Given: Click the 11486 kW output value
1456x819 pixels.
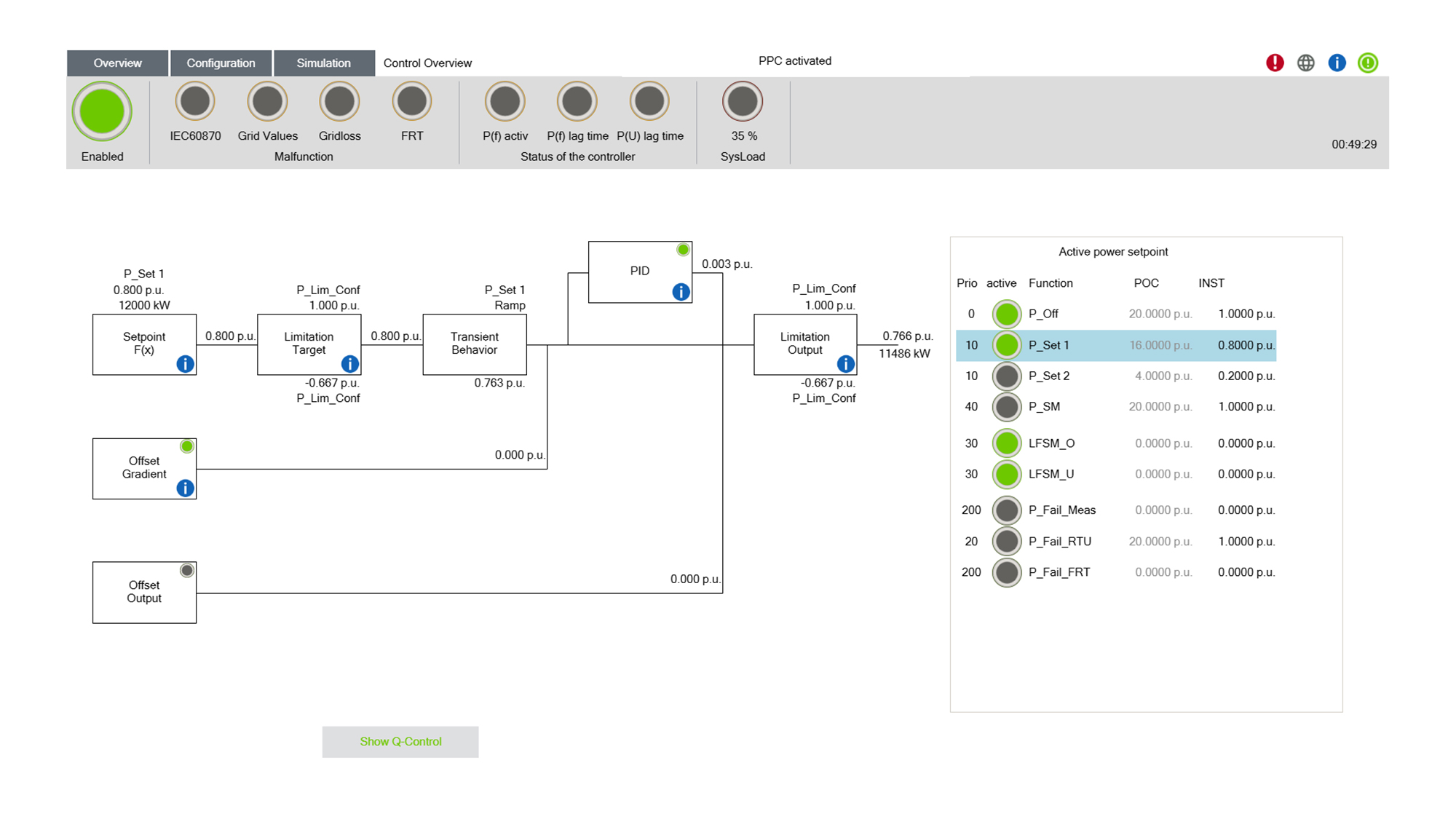Looking at the screenshot, I should tap(904, 354).
